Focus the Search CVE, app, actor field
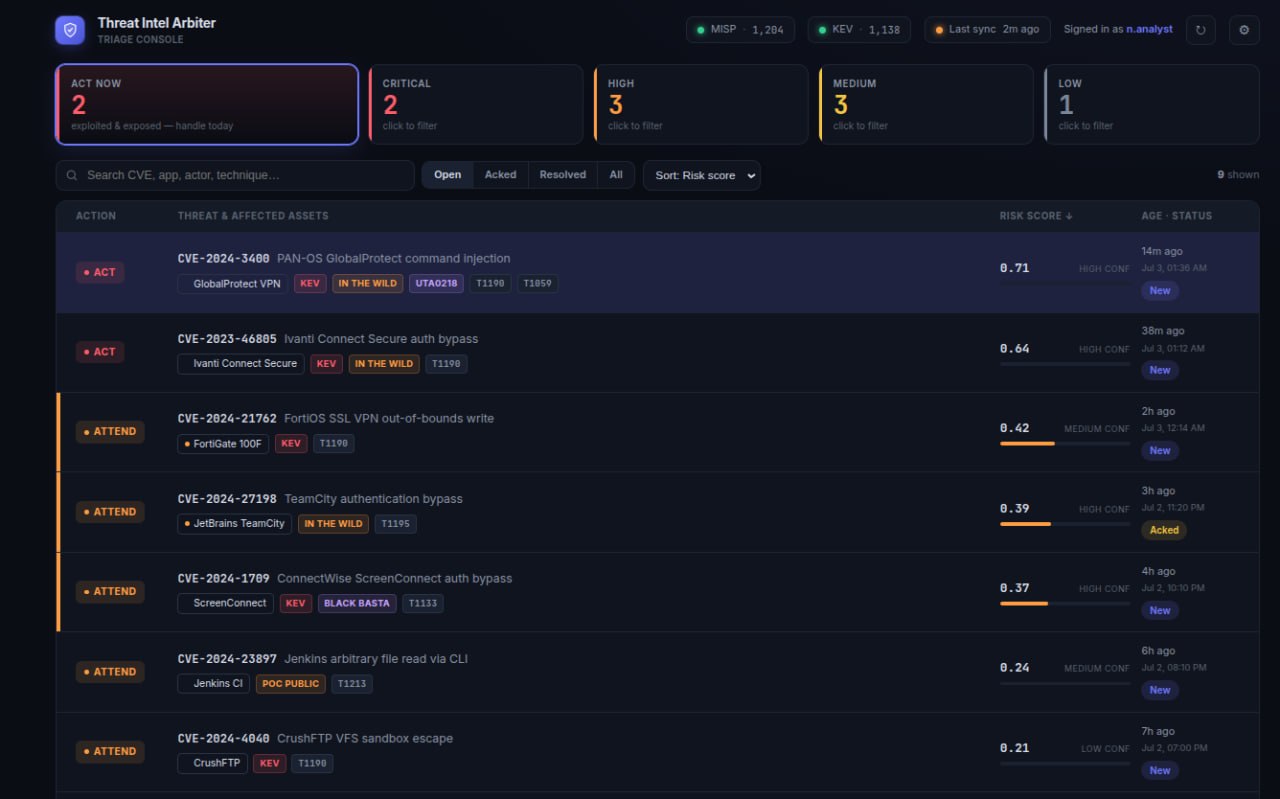Image resolution: width=1280 pixels, height=799 pixels. coord(235,175)
